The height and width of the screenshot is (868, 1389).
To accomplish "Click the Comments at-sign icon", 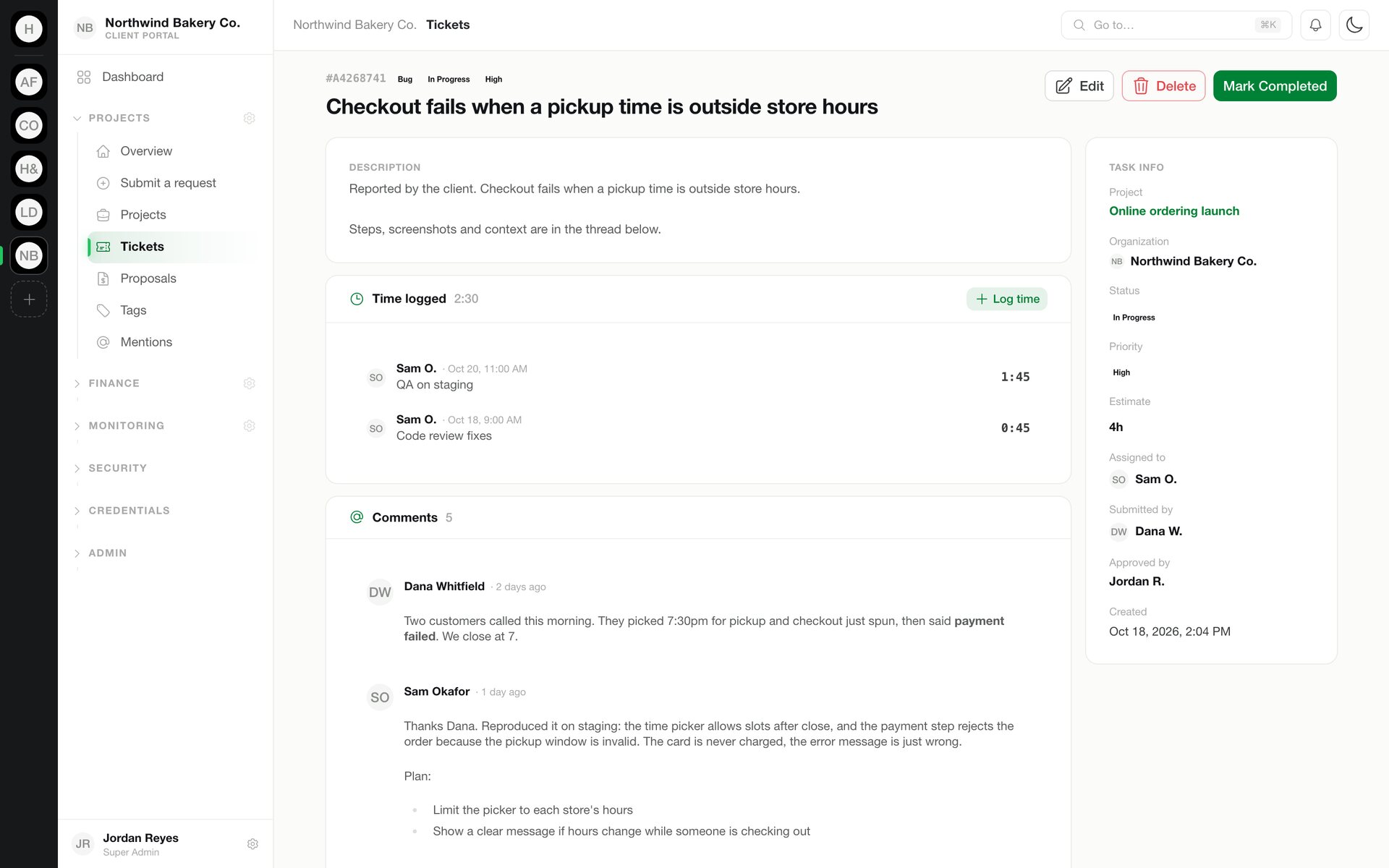I will tap(357, 517).
